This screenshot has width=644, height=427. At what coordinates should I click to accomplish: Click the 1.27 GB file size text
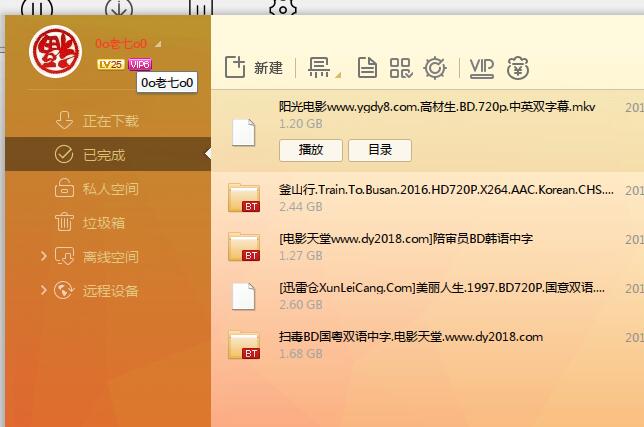click(301, 256)
